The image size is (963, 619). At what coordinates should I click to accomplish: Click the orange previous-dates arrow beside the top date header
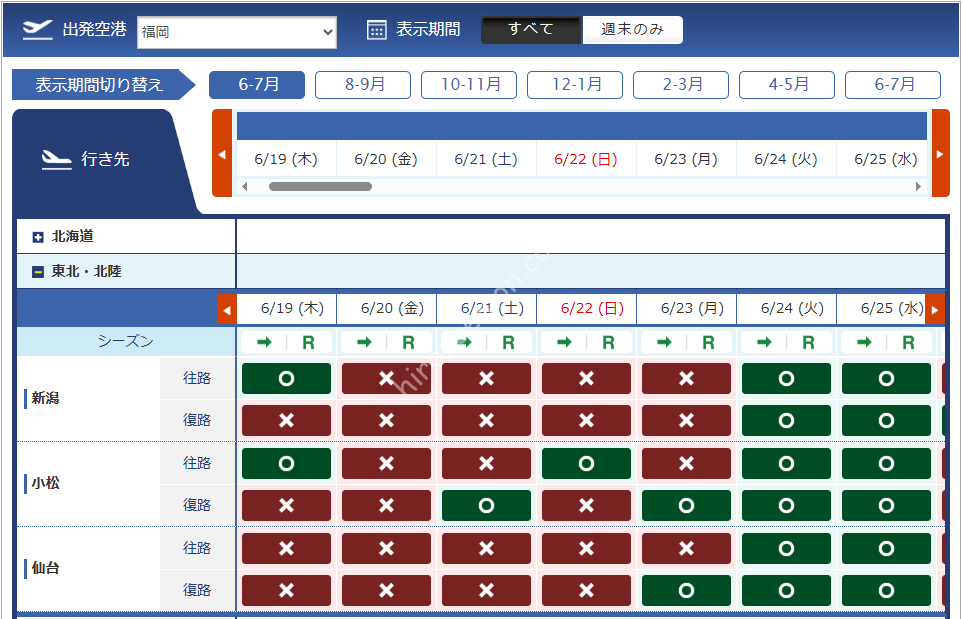click(x=222, y=154)
